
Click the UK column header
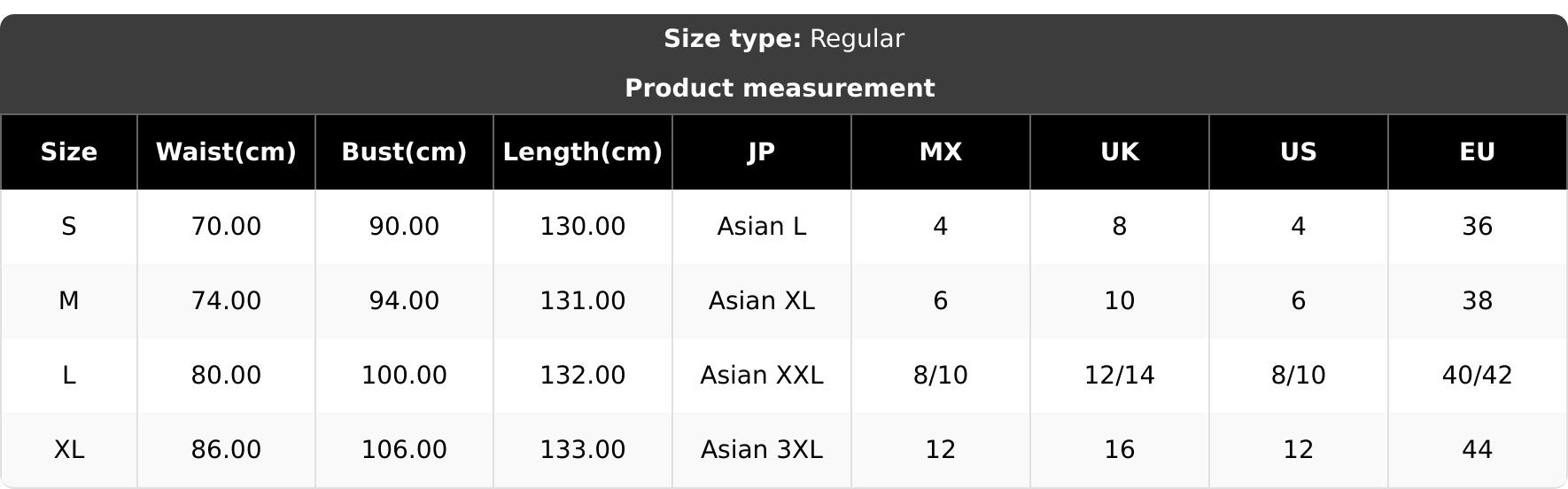[1120, 152]
